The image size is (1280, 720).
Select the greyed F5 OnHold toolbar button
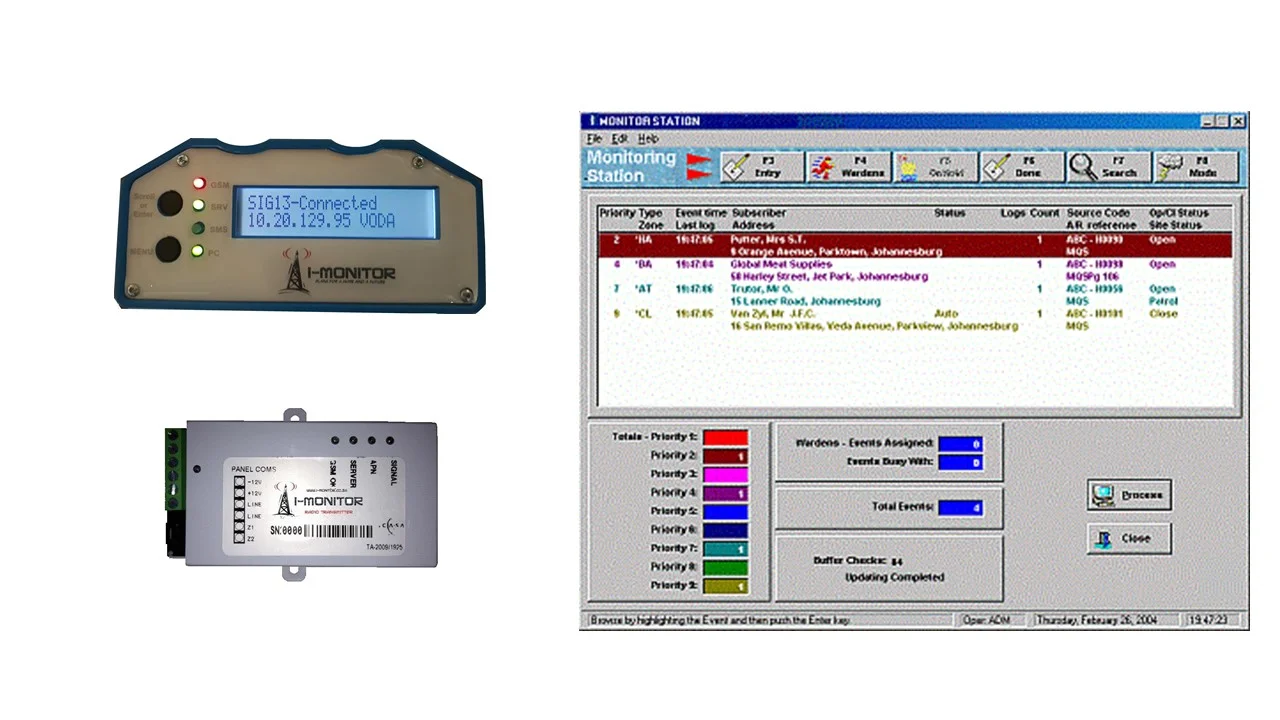pos(935,167)
